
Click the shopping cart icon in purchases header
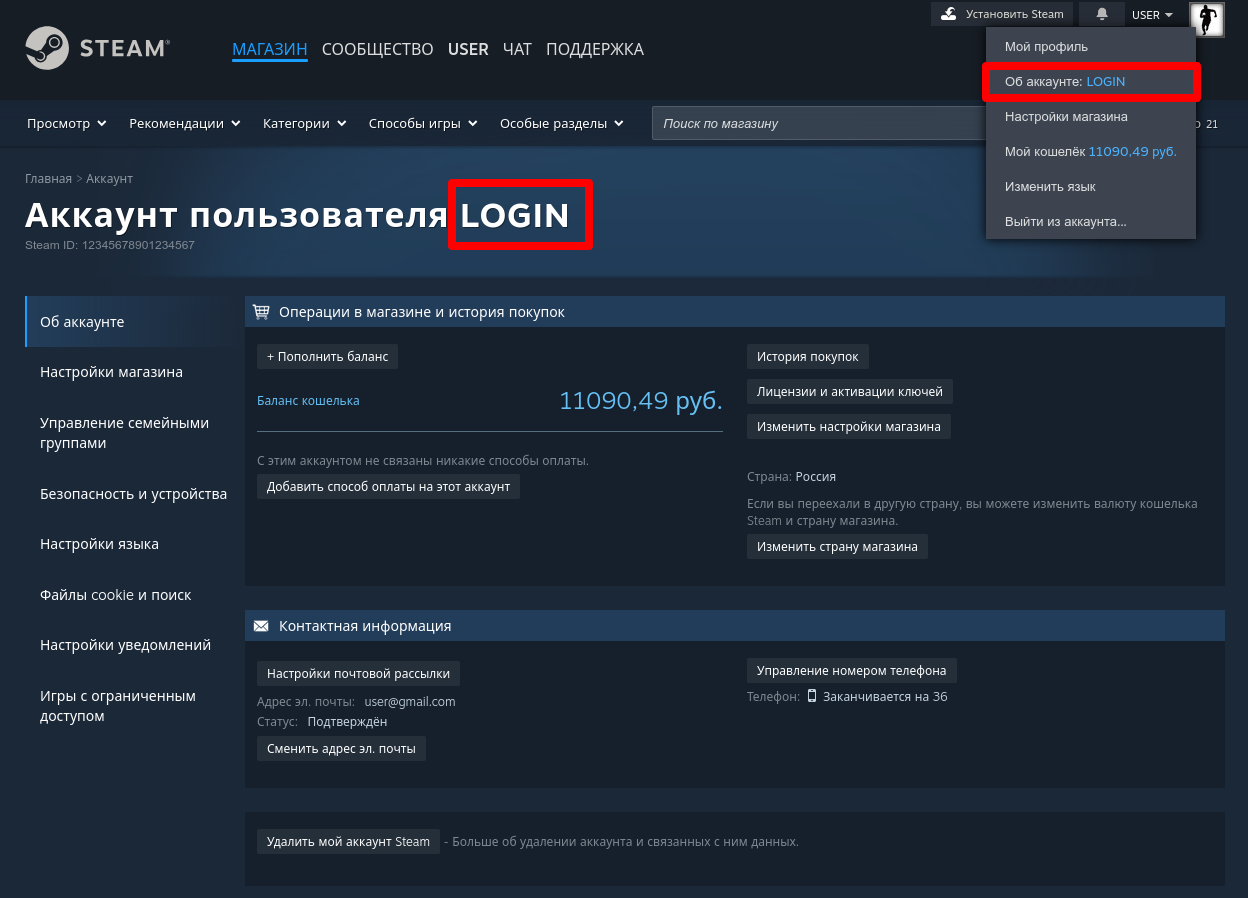262,312
